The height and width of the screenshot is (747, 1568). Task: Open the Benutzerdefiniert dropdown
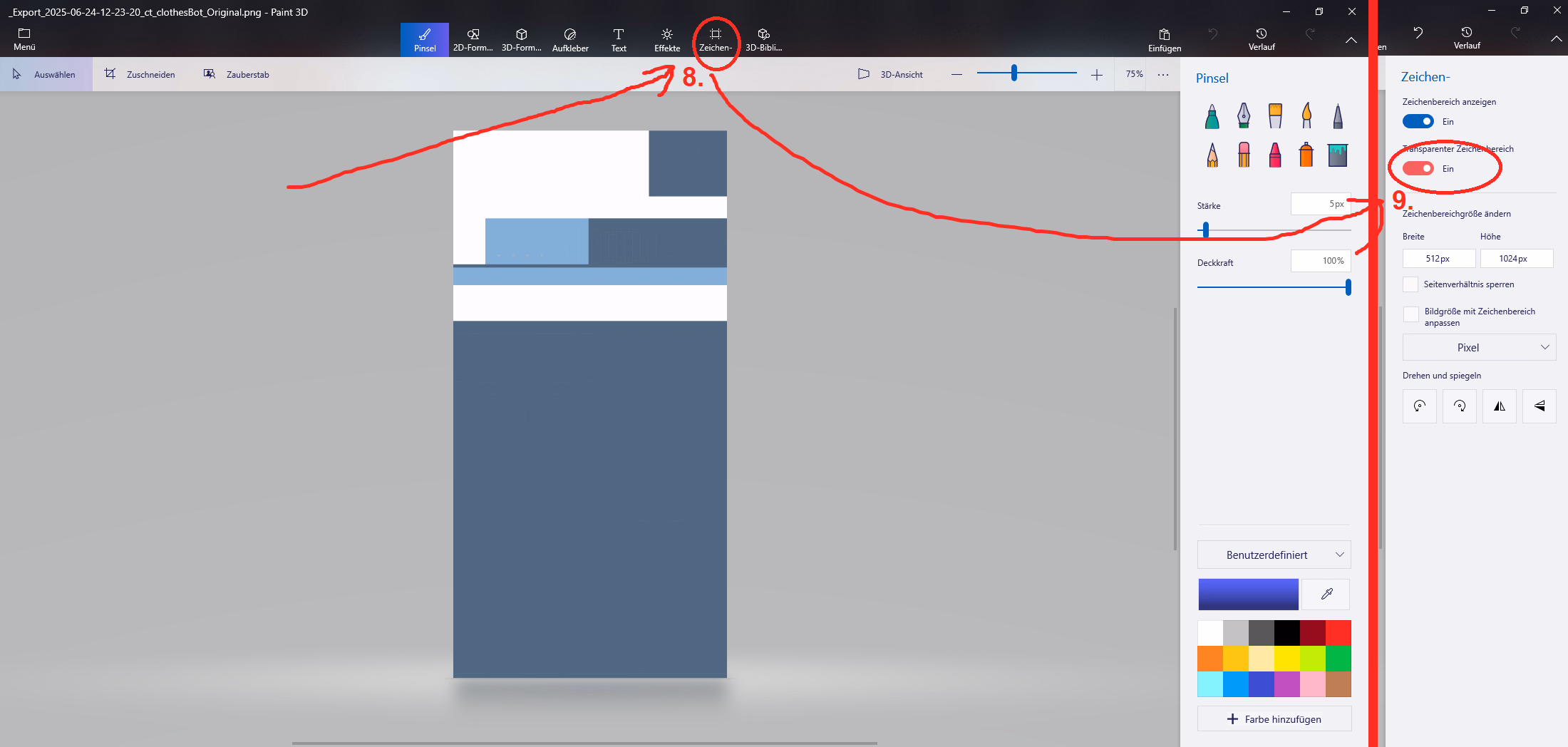click(1274, 555)
